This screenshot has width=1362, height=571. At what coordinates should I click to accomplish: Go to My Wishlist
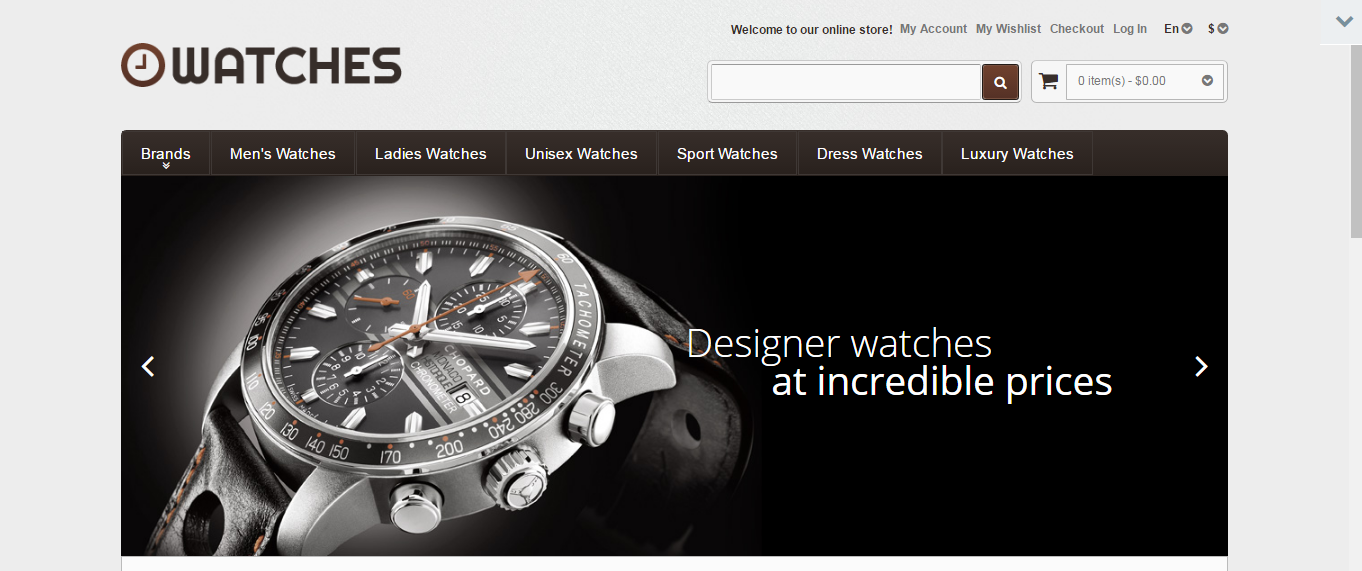pyautogui.click(x=1008, y=29)
